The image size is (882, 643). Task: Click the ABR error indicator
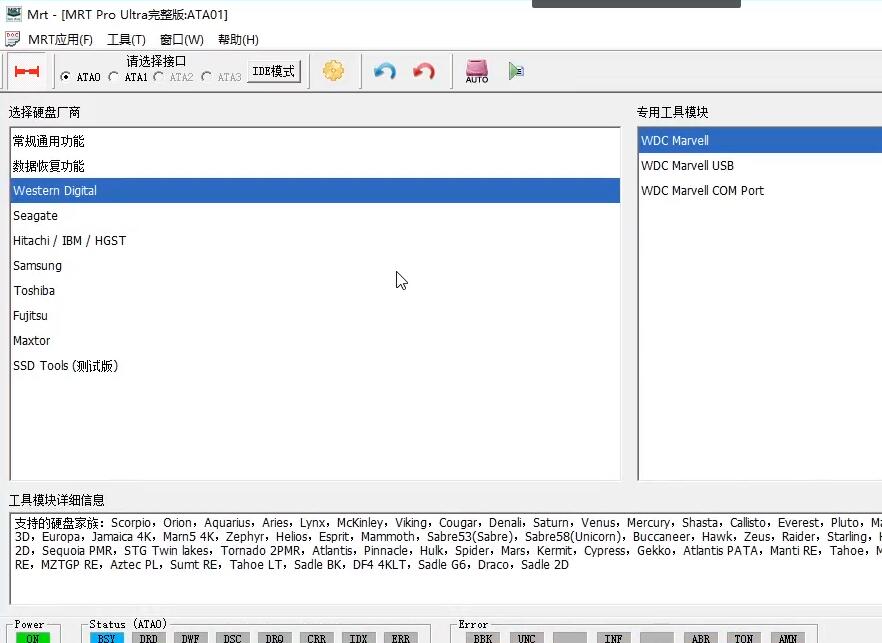tap(700, 638)
